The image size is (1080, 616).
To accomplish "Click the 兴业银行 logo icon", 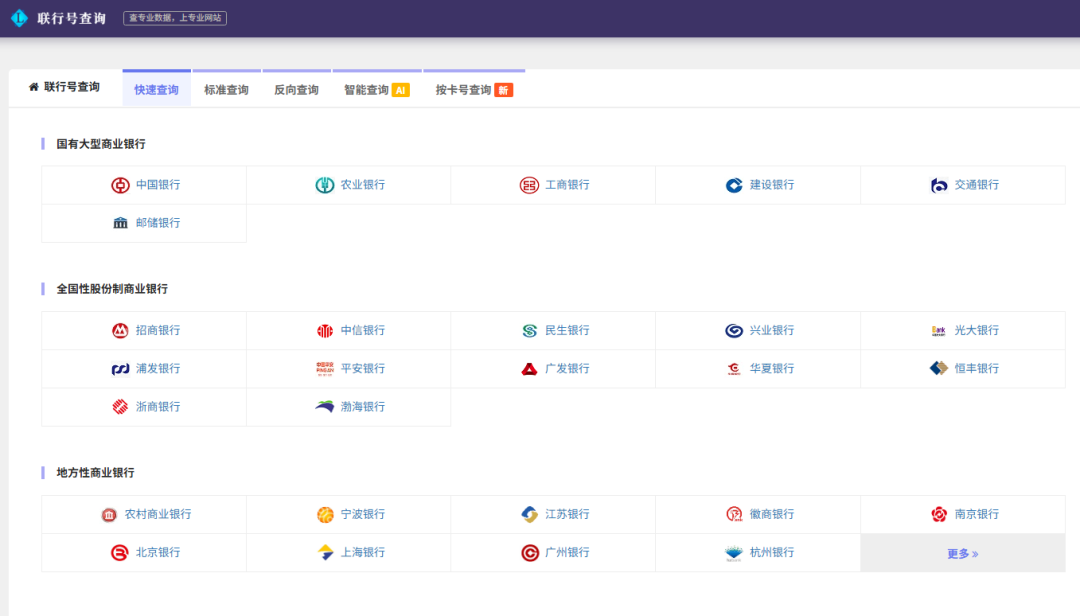I will [734, 331].
